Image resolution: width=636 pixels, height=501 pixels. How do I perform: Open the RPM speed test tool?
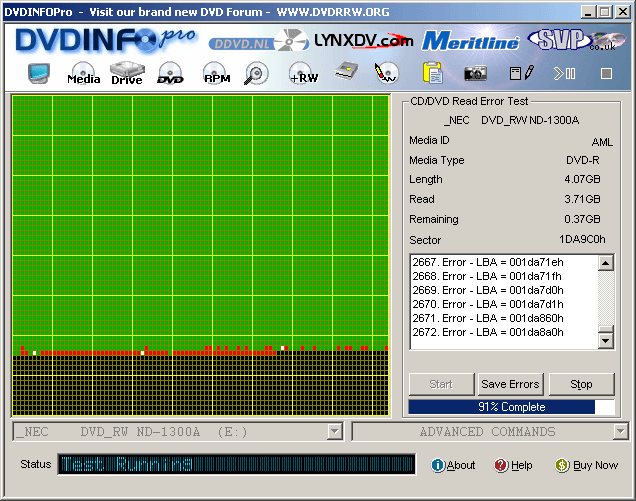point(217,73)
